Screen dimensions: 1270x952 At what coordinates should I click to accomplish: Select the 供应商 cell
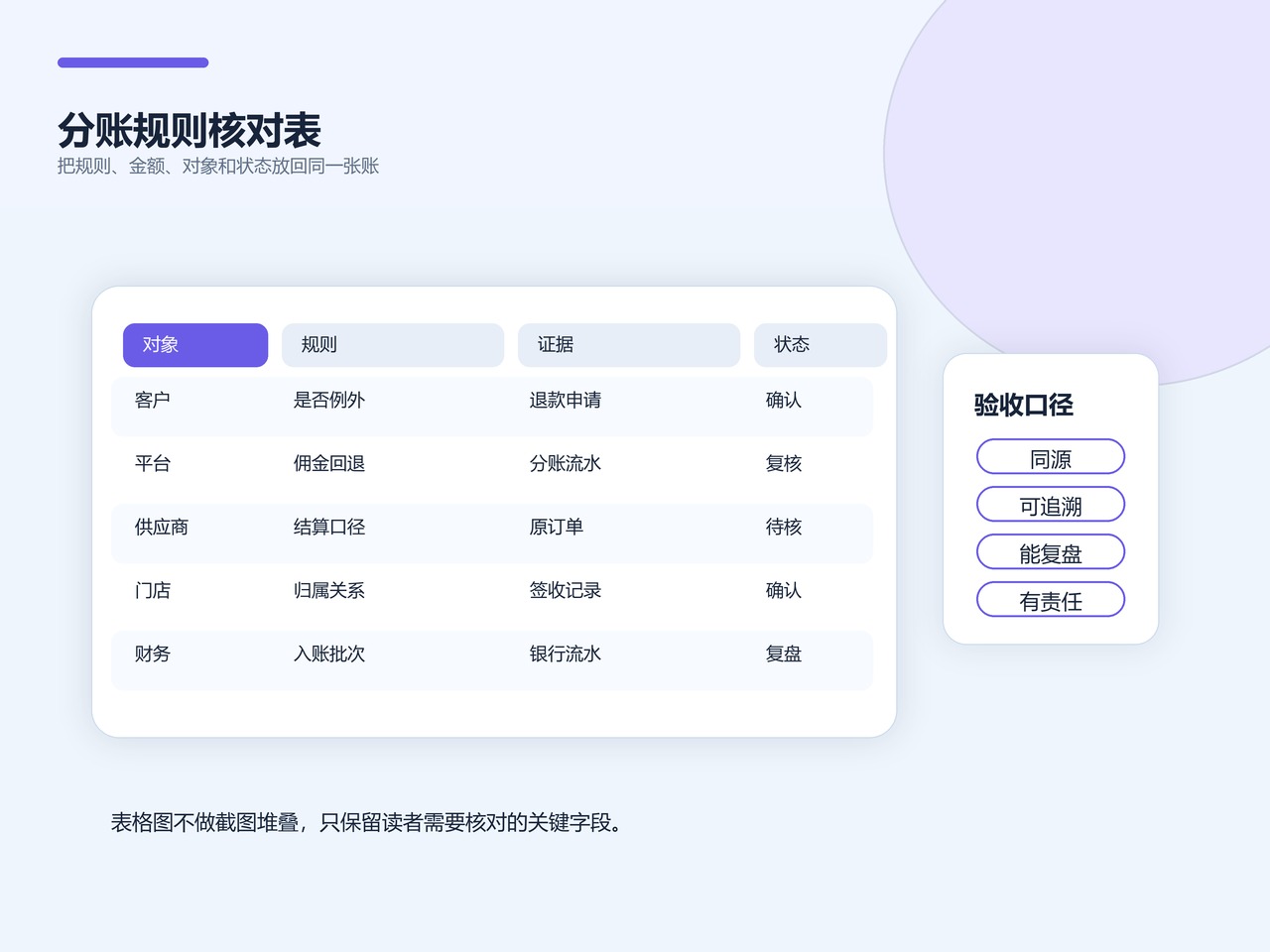[x=162, y=527]
